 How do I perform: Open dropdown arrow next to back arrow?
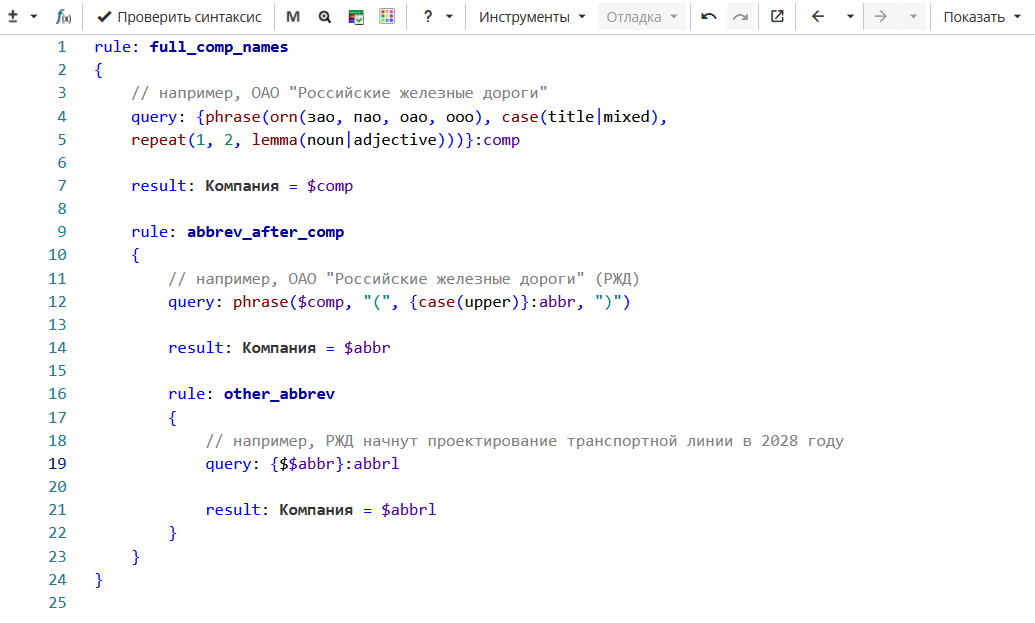tap(850, 17)
